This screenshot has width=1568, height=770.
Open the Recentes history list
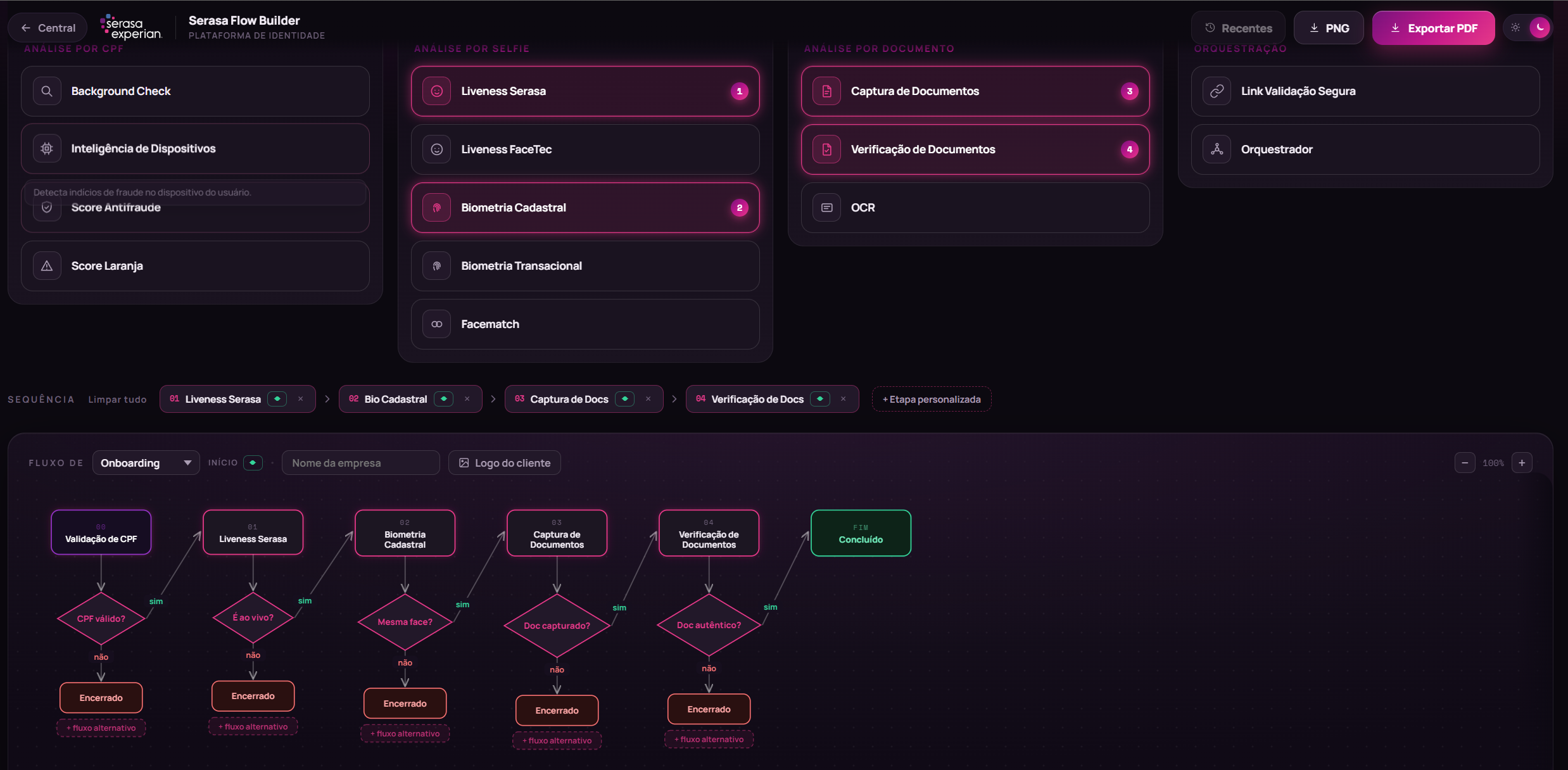1238,28
